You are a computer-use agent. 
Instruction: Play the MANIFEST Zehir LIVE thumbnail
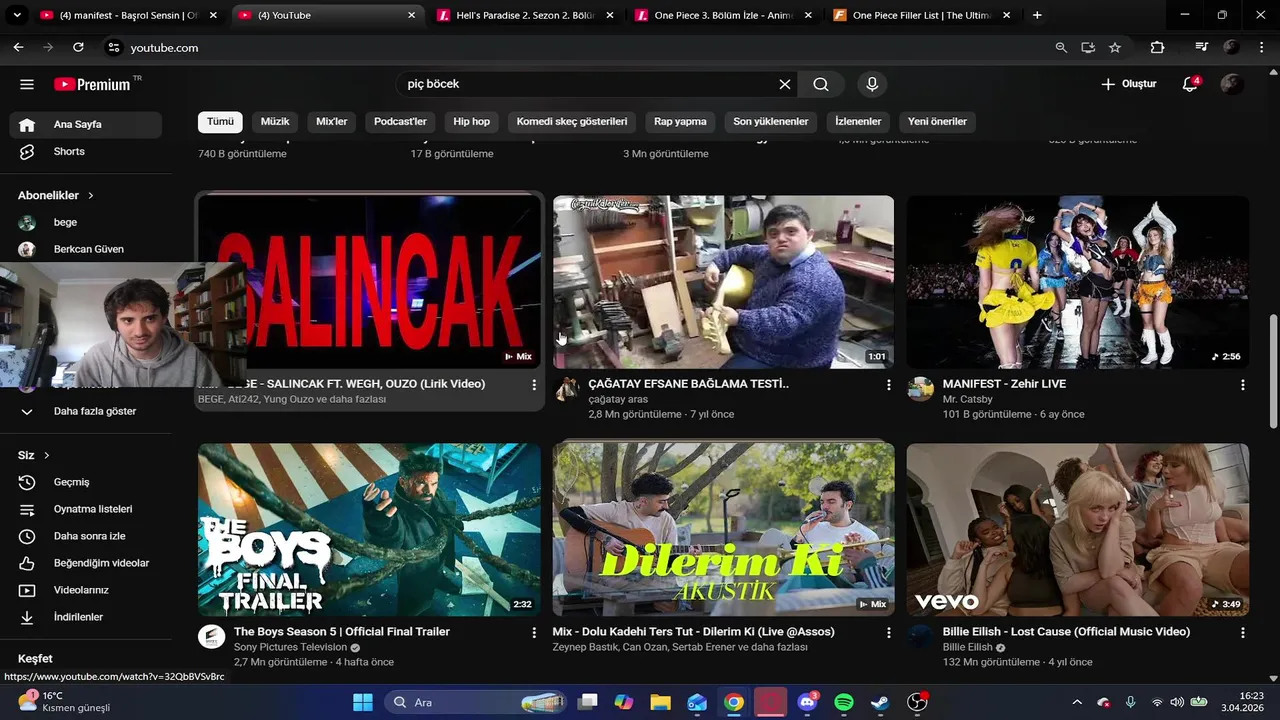click(1077, 281)
